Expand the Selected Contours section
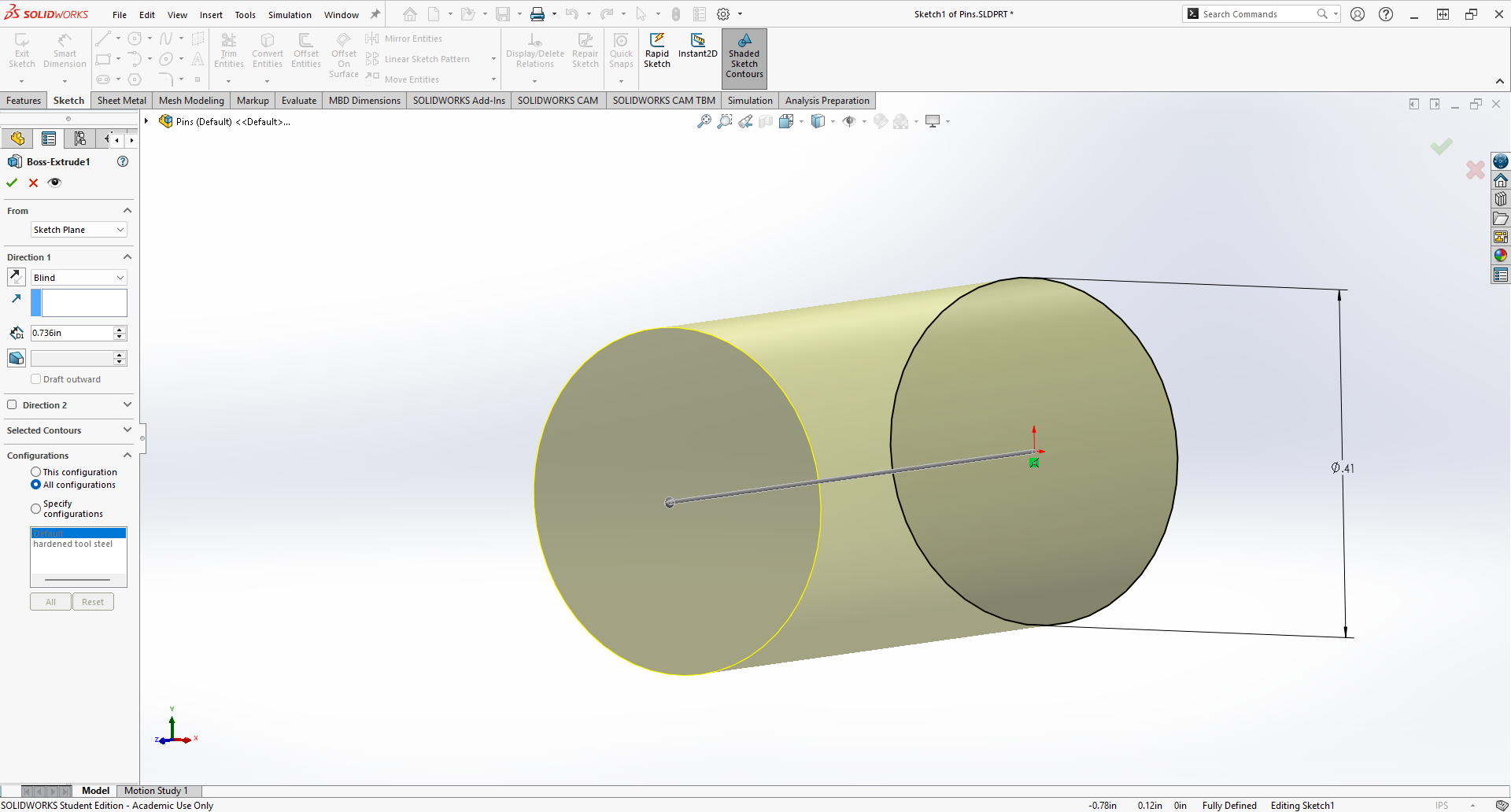Viewport: 1511px width, 812px height. [127, 430]
